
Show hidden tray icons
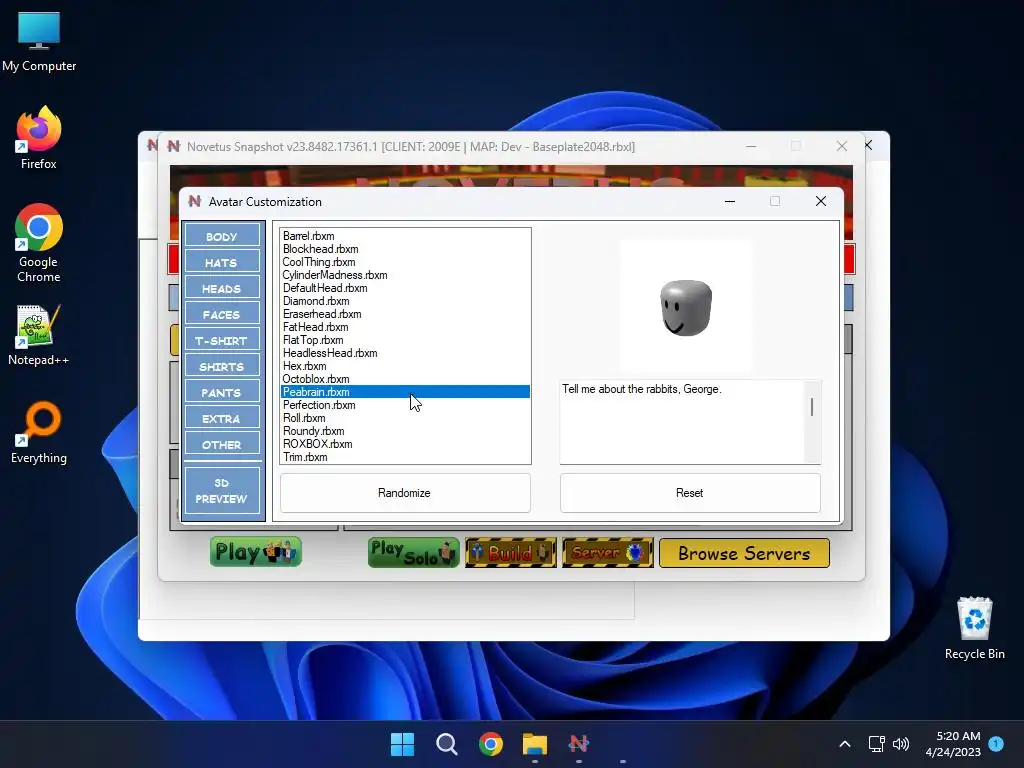click(x=844, y=744)
